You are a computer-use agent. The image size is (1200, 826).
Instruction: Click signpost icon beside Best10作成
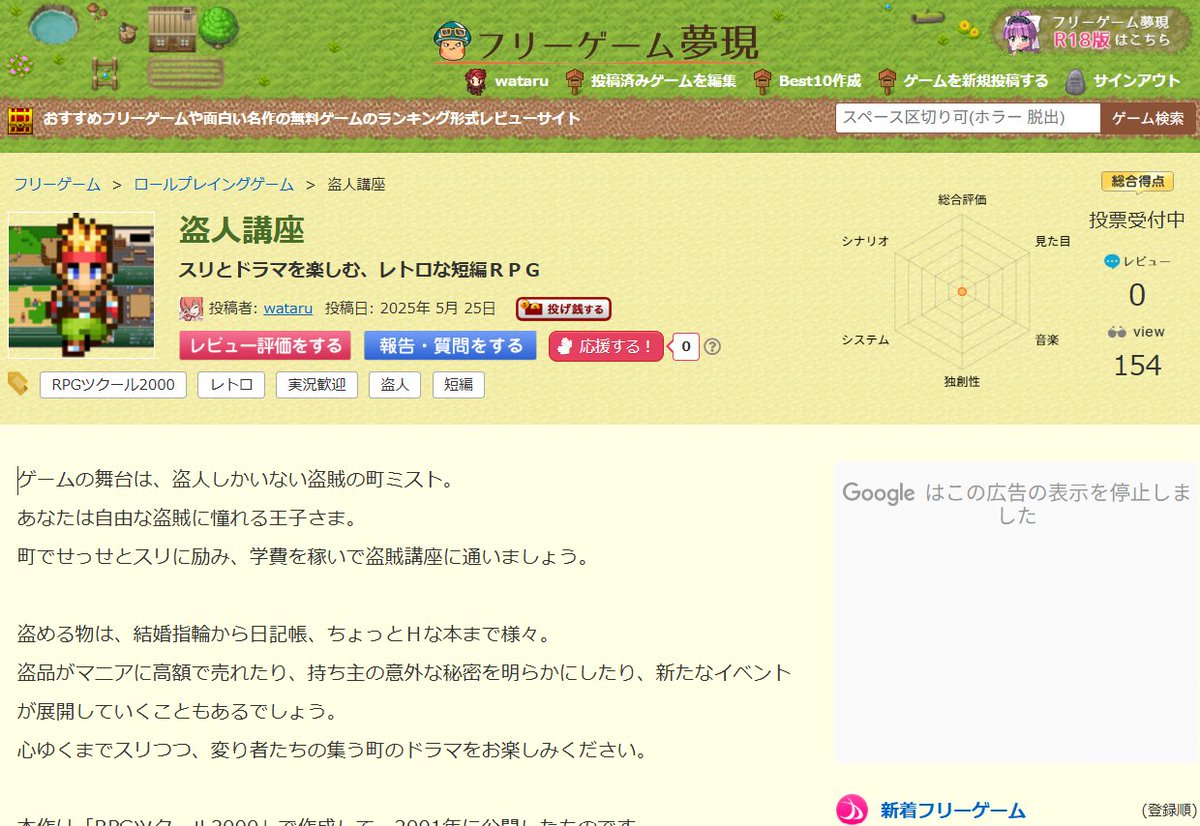click(x=763, y=81)
